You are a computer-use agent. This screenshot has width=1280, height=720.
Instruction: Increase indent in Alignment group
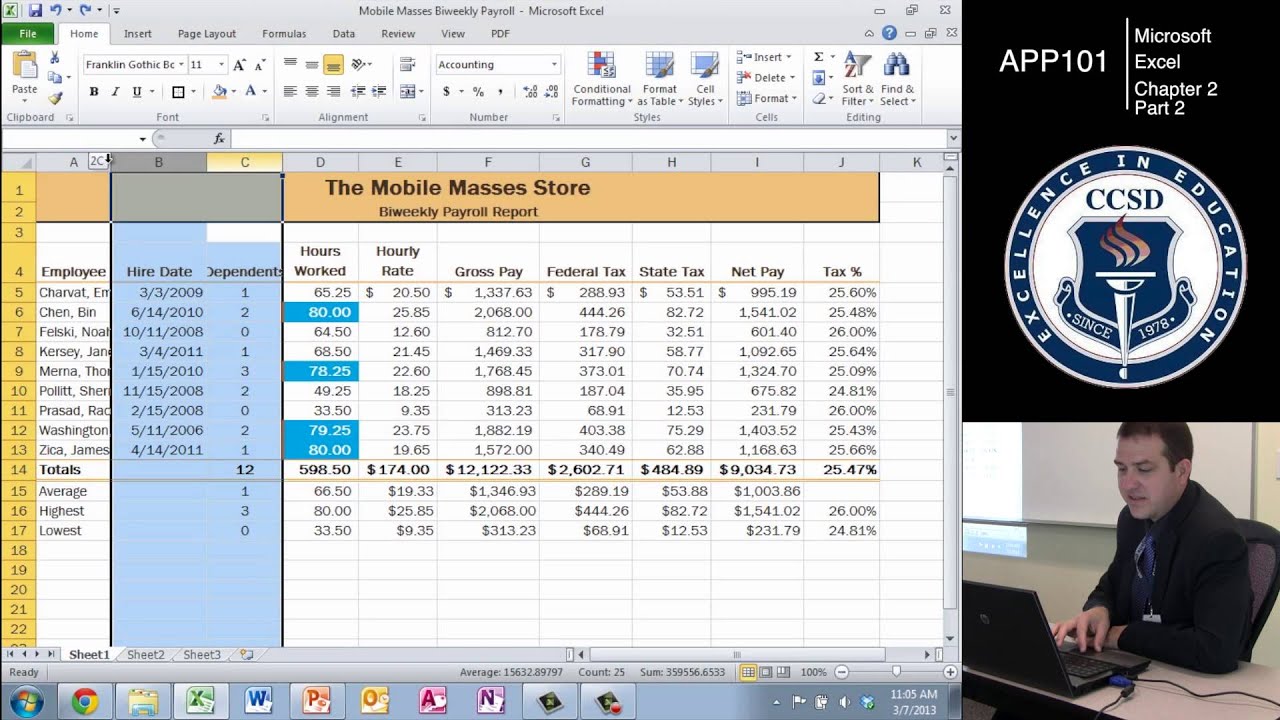click(x=379, y=92)
